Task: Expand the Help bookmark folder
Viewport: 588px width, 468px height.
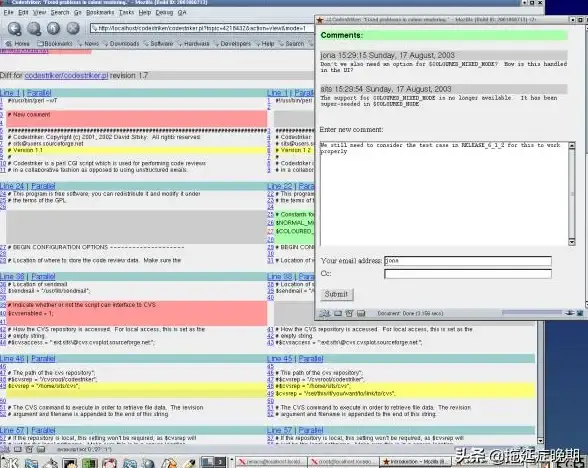Action: [265, 44]
